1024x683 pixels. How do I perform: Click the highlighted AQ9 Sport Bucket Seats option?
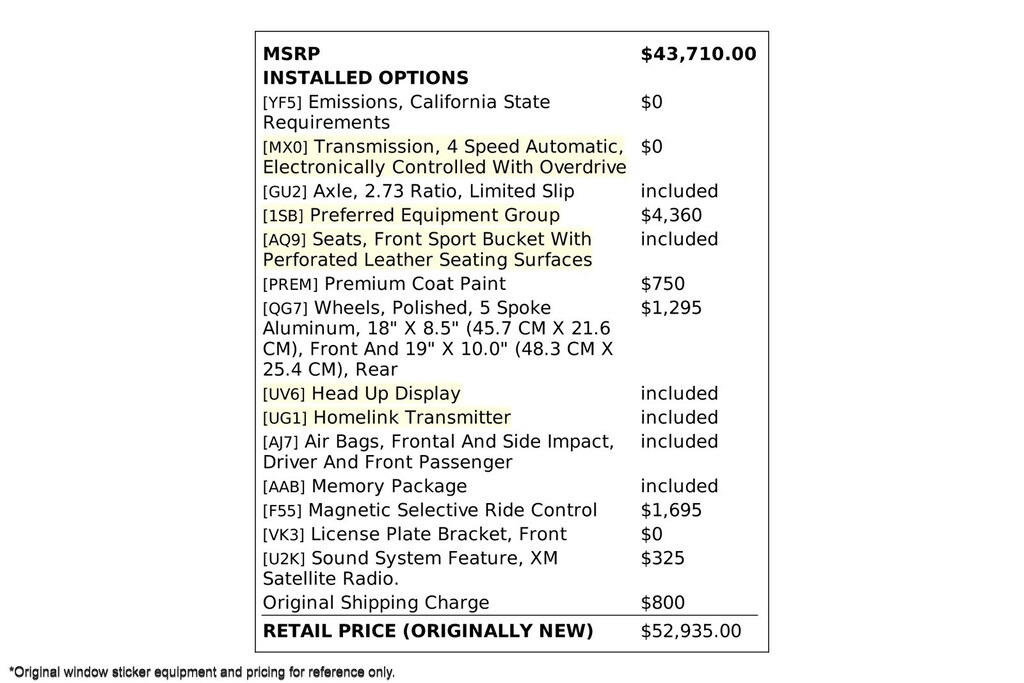(x=427, y=250)
